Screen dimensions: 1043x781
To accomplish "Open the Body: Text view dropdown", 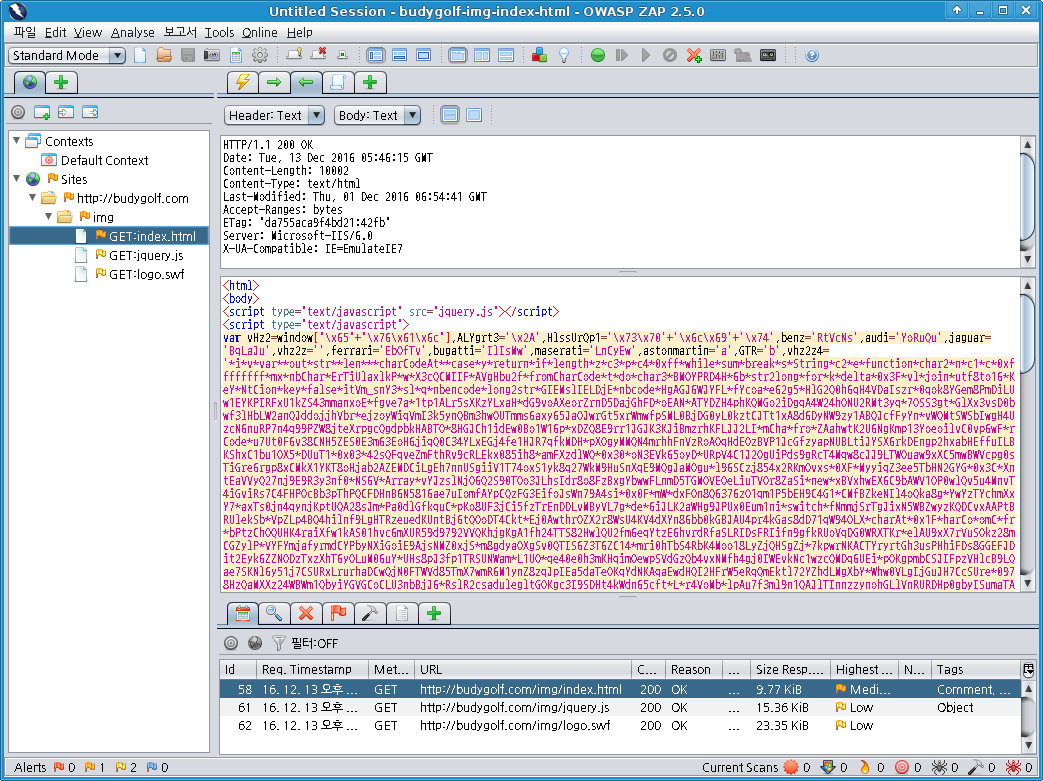I will pos(377,115).
